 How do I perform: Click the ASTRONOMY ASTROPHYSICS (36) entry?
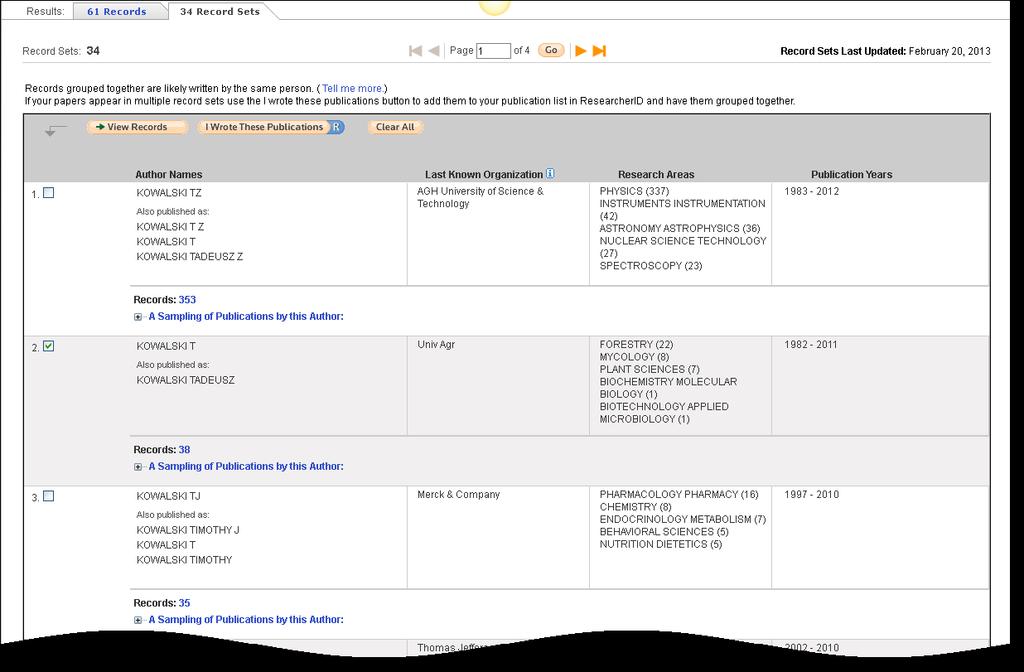[680, 229]
